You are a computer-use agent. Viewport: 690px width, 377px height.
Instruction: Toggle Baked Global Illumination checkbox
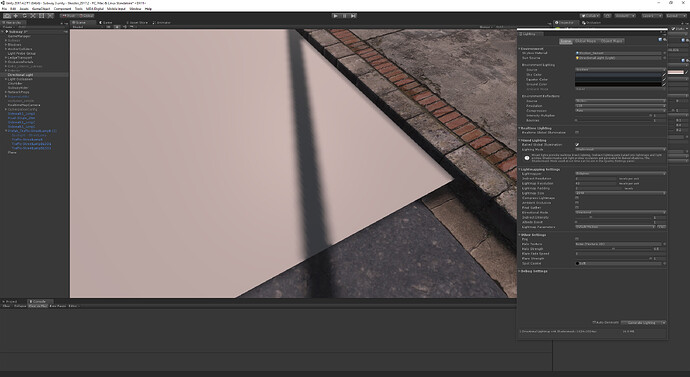pyautogui.click(x=577, y=145)
